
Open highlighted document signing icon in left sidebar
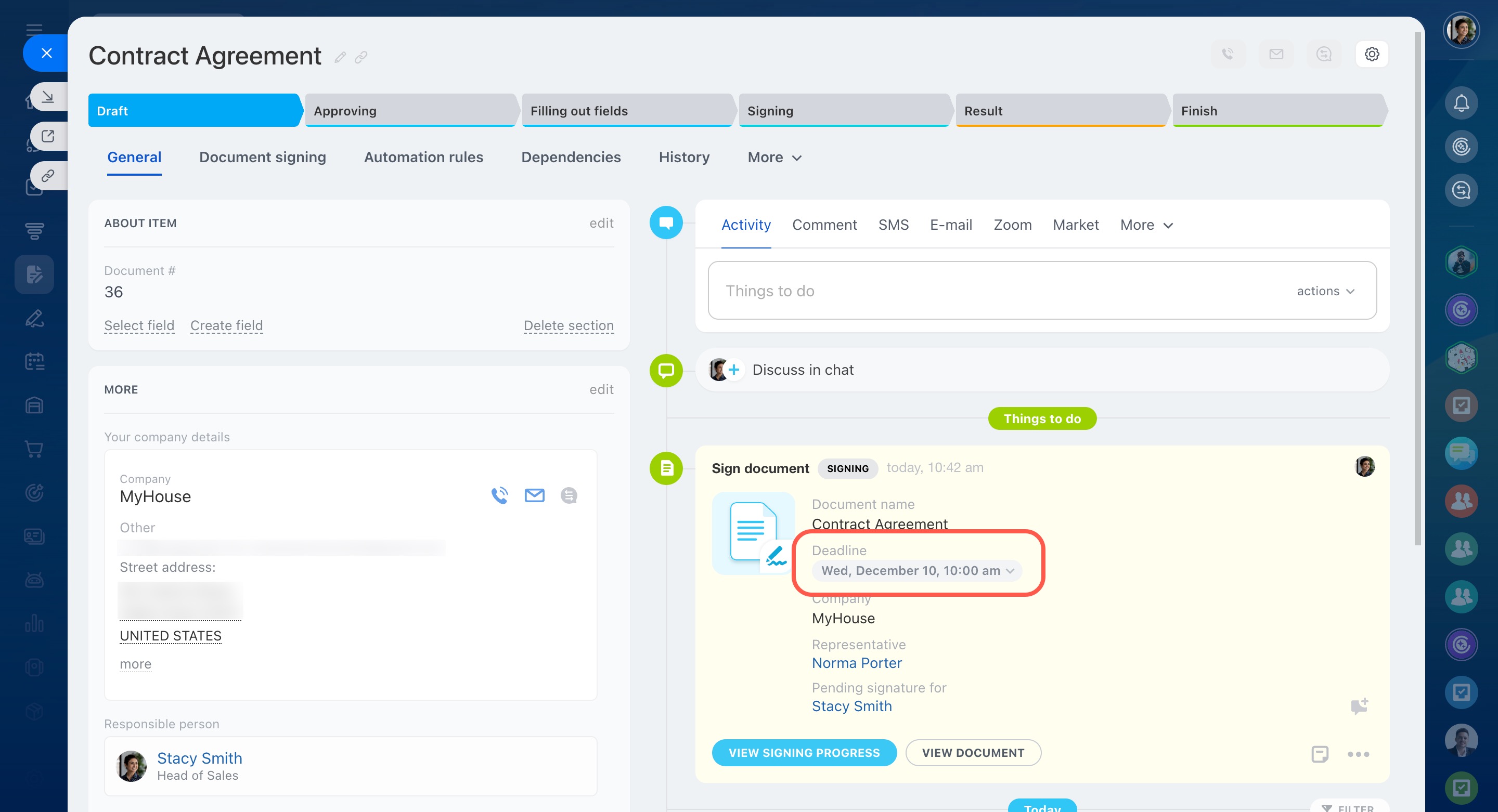point(34,274)
